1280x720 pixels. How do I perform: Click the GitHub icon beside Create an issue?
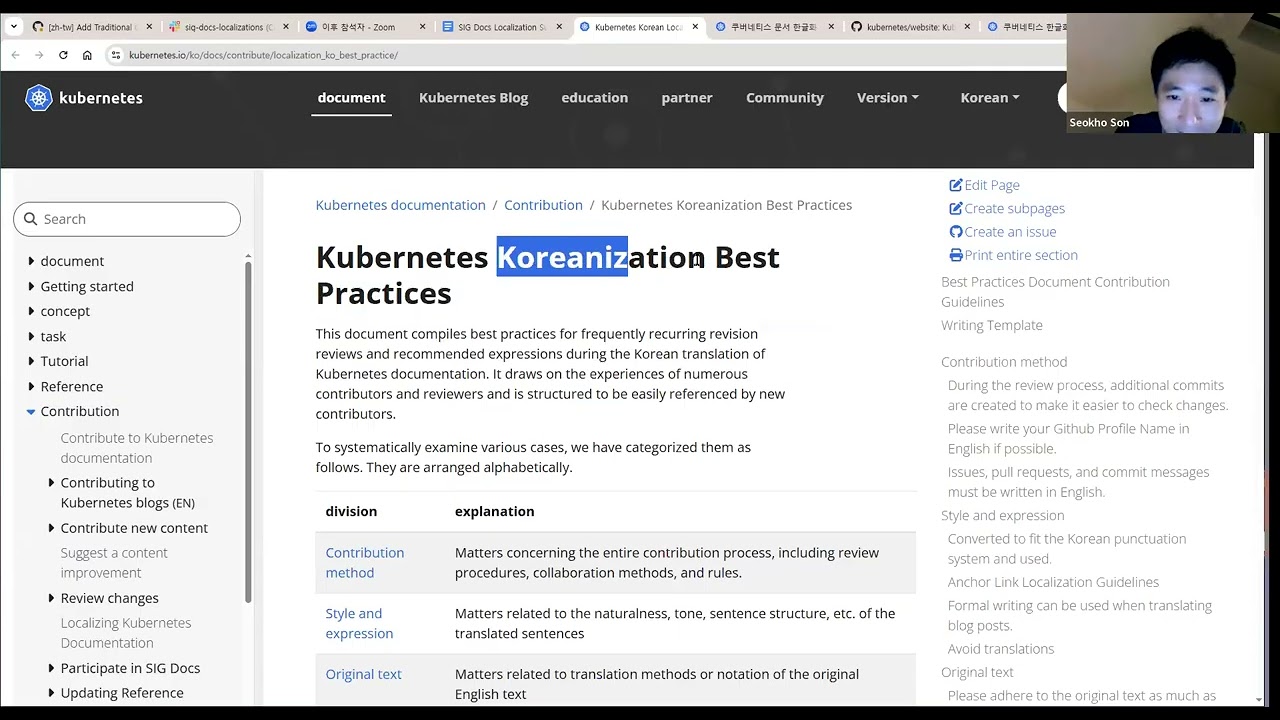point(956,232)
